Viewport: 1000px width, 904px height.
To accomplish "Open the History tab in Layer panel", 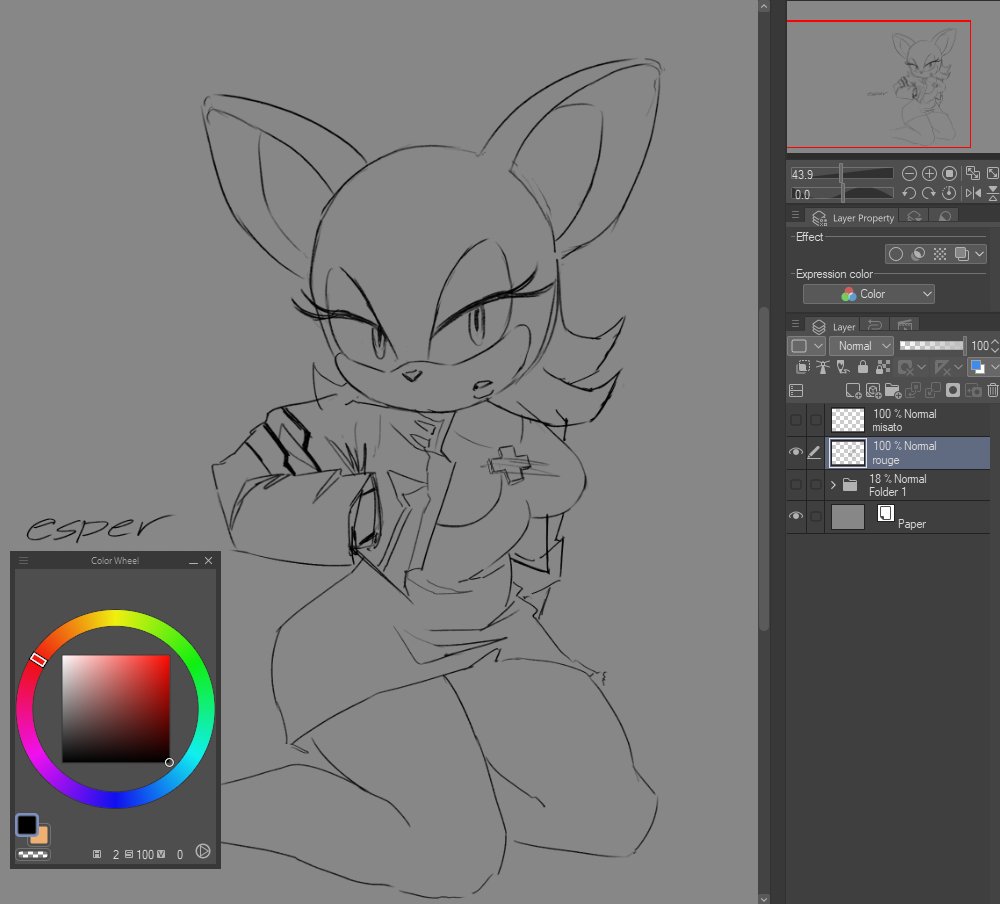I will (875, 325).
